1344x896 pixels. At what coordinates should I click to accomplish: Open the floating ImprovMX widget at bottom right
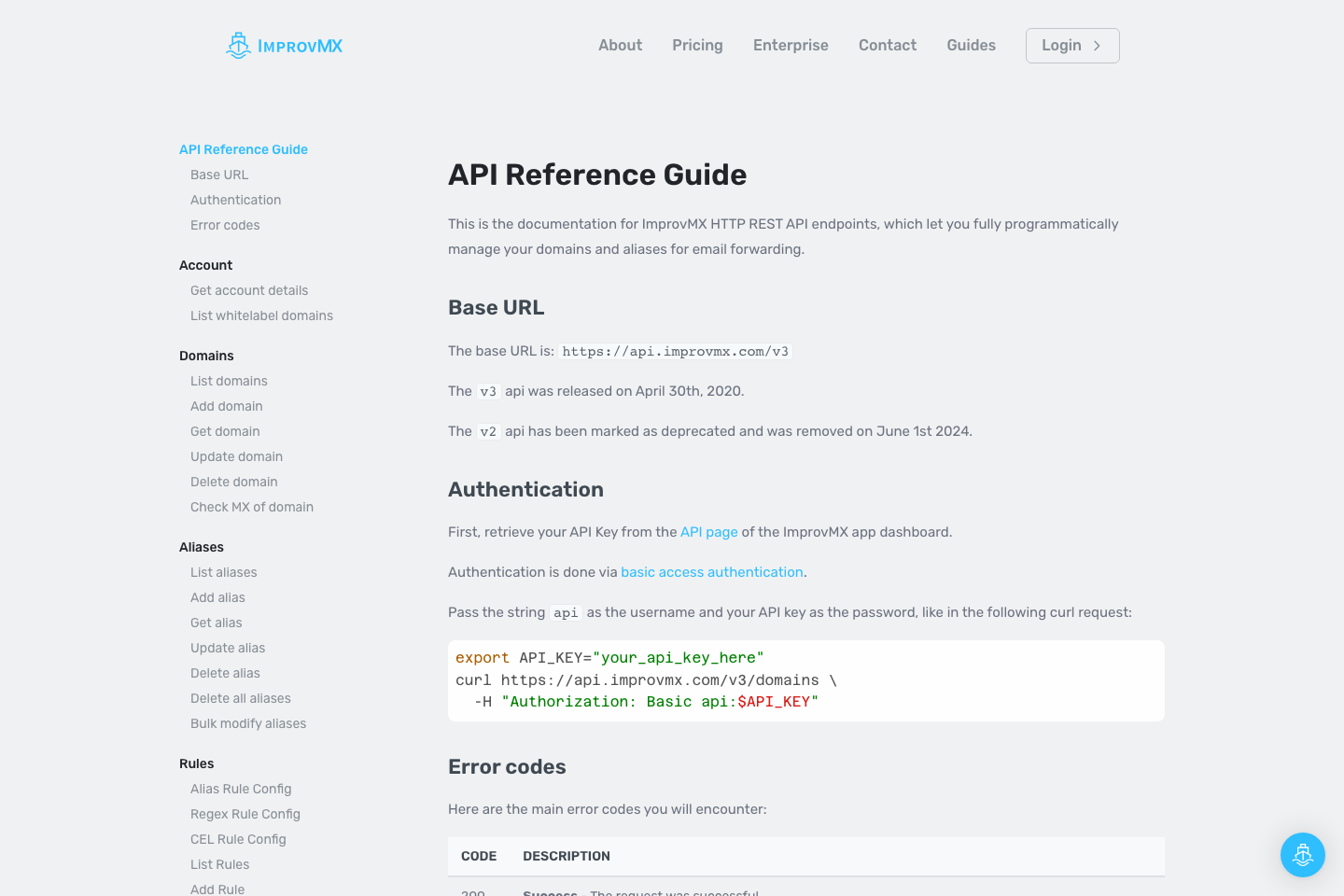click(x=1303, y=855)
